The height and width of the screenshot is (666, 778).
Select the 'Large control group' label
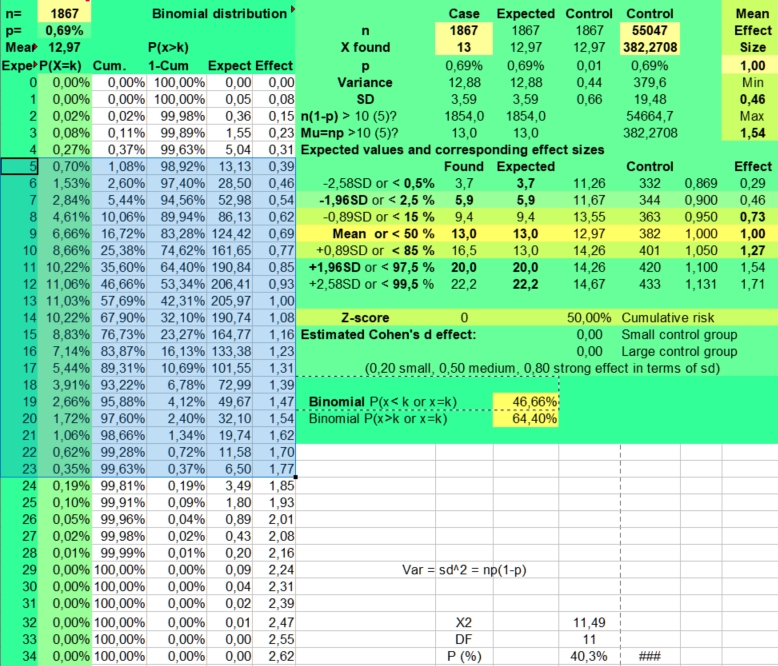[679, 352]
